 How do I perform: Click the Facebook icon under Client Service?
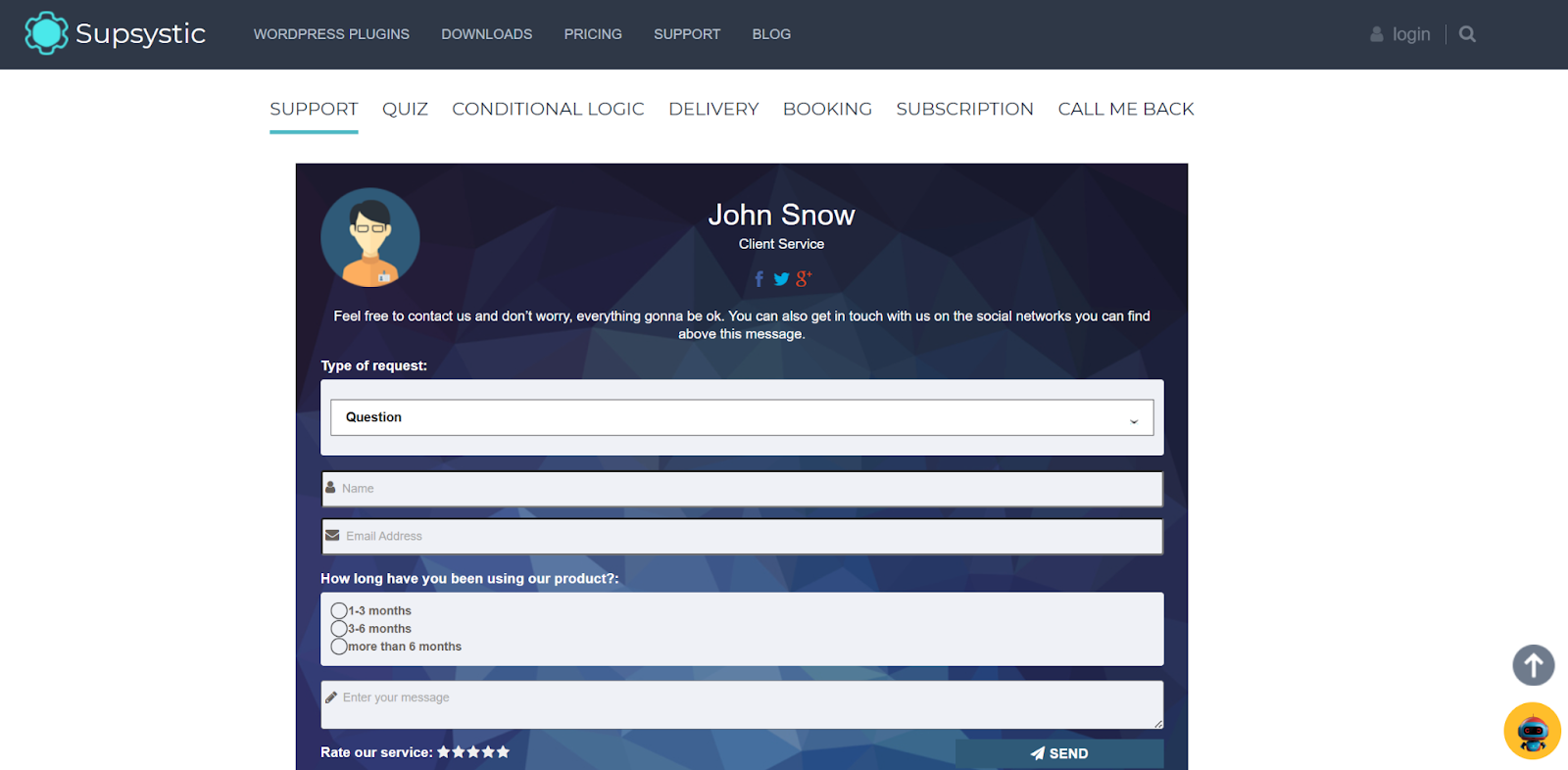click(759, 279)
